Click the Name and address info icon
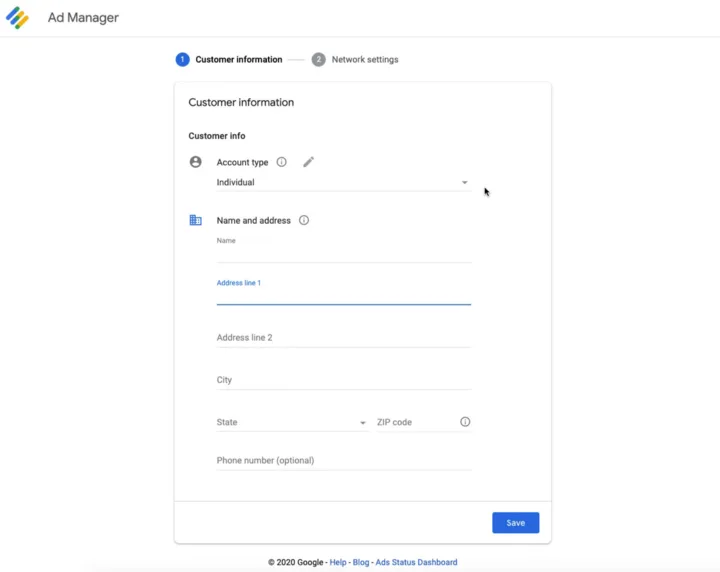The height and width of the screenshot is (572, 720). (x=304, y=220)
